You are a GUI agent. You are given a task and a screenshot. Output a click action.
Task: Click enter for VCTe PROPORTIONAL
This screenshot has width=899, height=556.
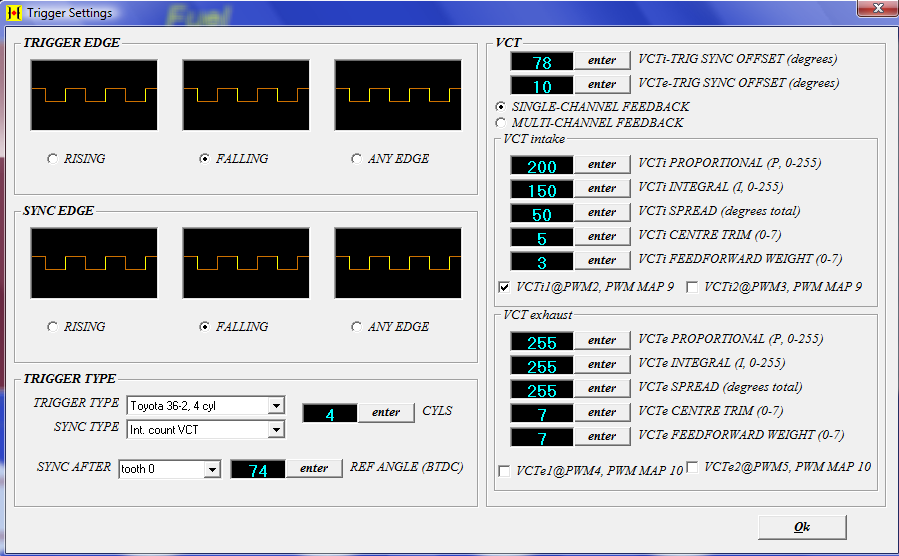coord(602,341)
